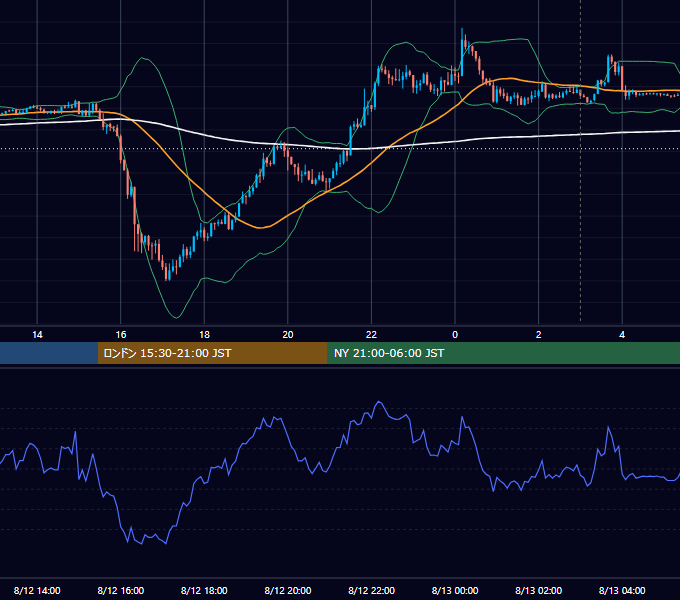Click the 8/13 04:00 indicator axis label
Viewport: 680px width, 600px height.
pos(622,590)
